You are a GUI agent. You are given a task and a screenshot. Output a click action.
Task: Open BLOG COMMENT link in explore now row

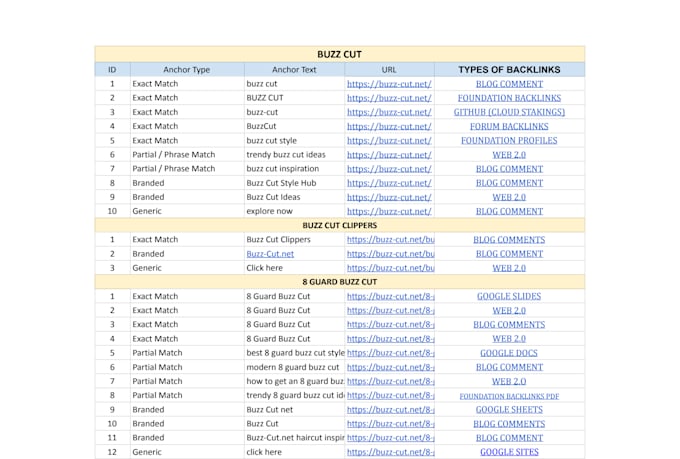509,211
